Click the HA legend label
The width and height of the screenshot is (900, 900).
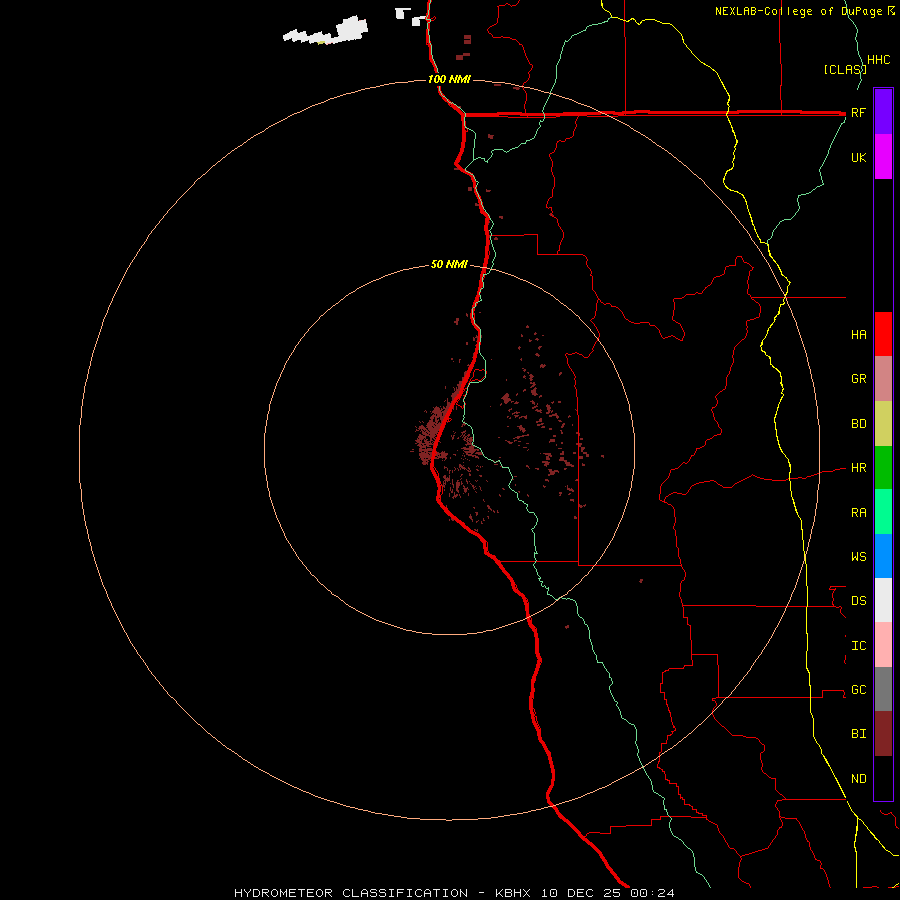tap(858, 335)
